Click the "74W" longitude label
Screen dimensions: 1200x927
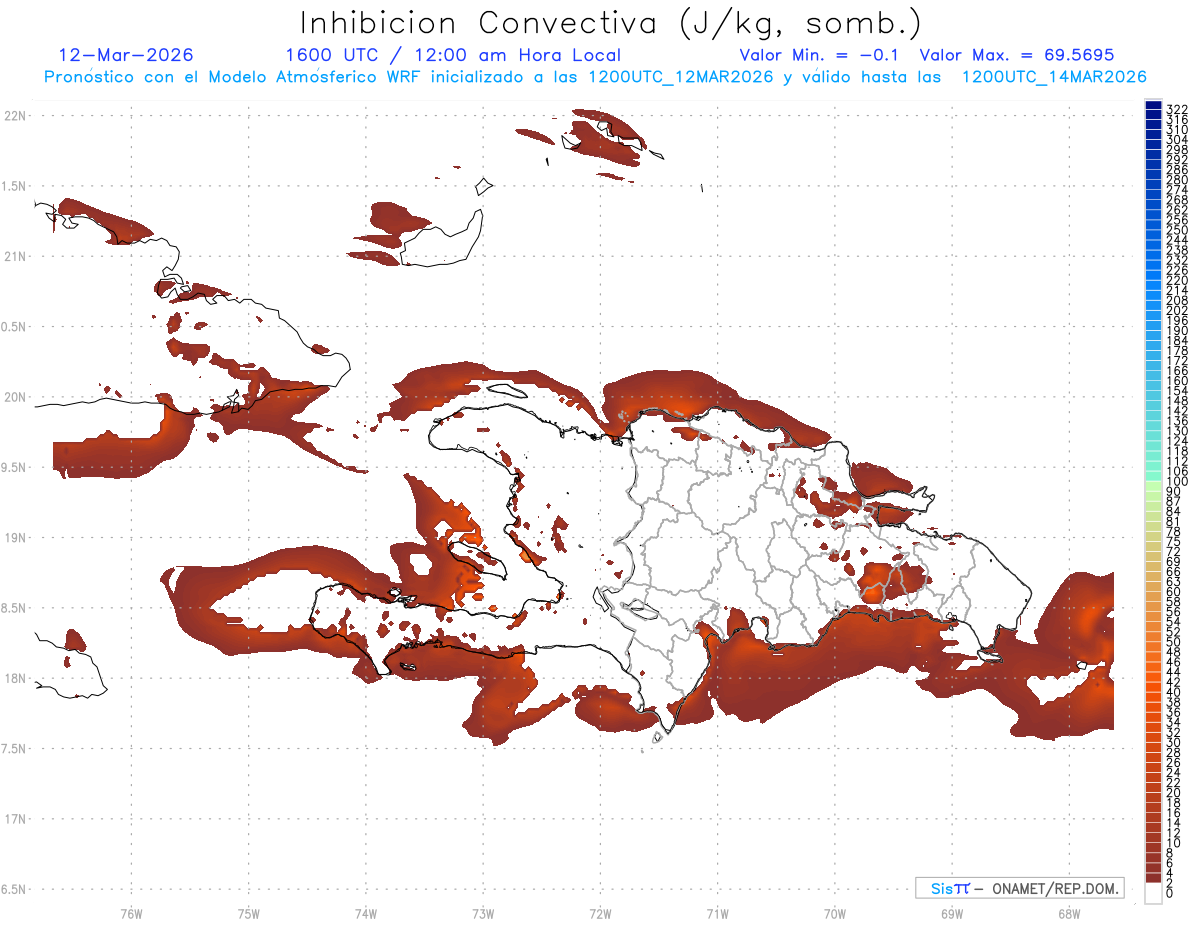pos(366,913)
